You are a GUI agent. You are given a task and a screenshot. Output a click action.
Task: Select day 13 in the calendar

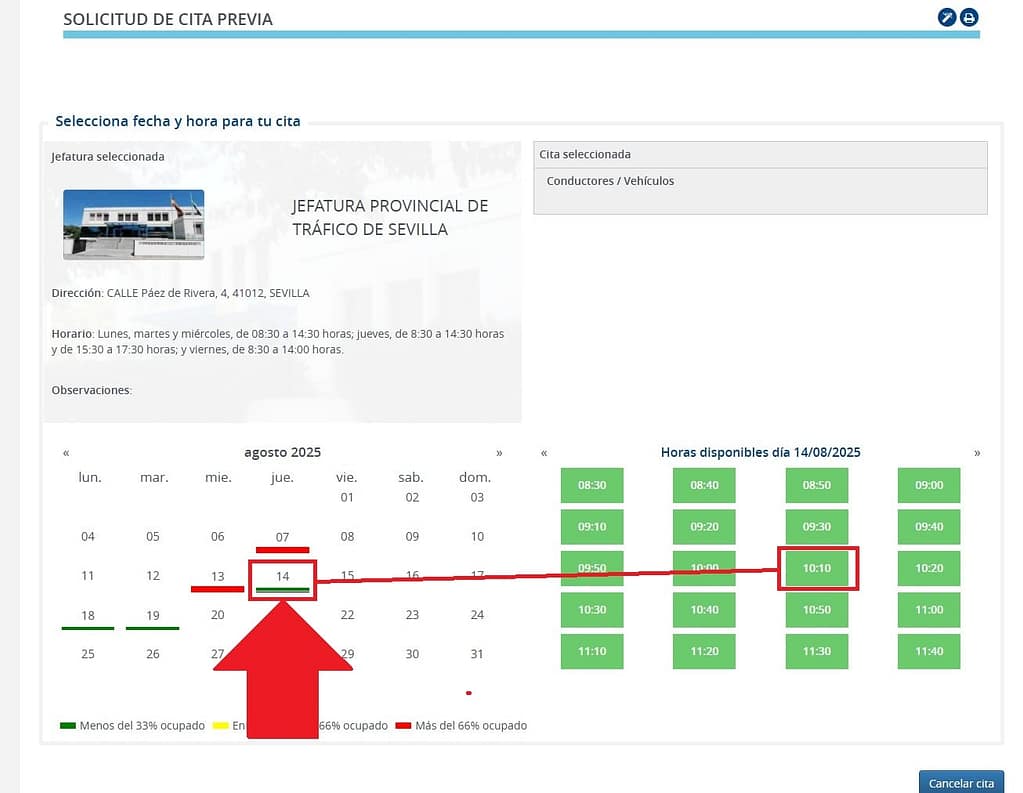tap(217, 577)
